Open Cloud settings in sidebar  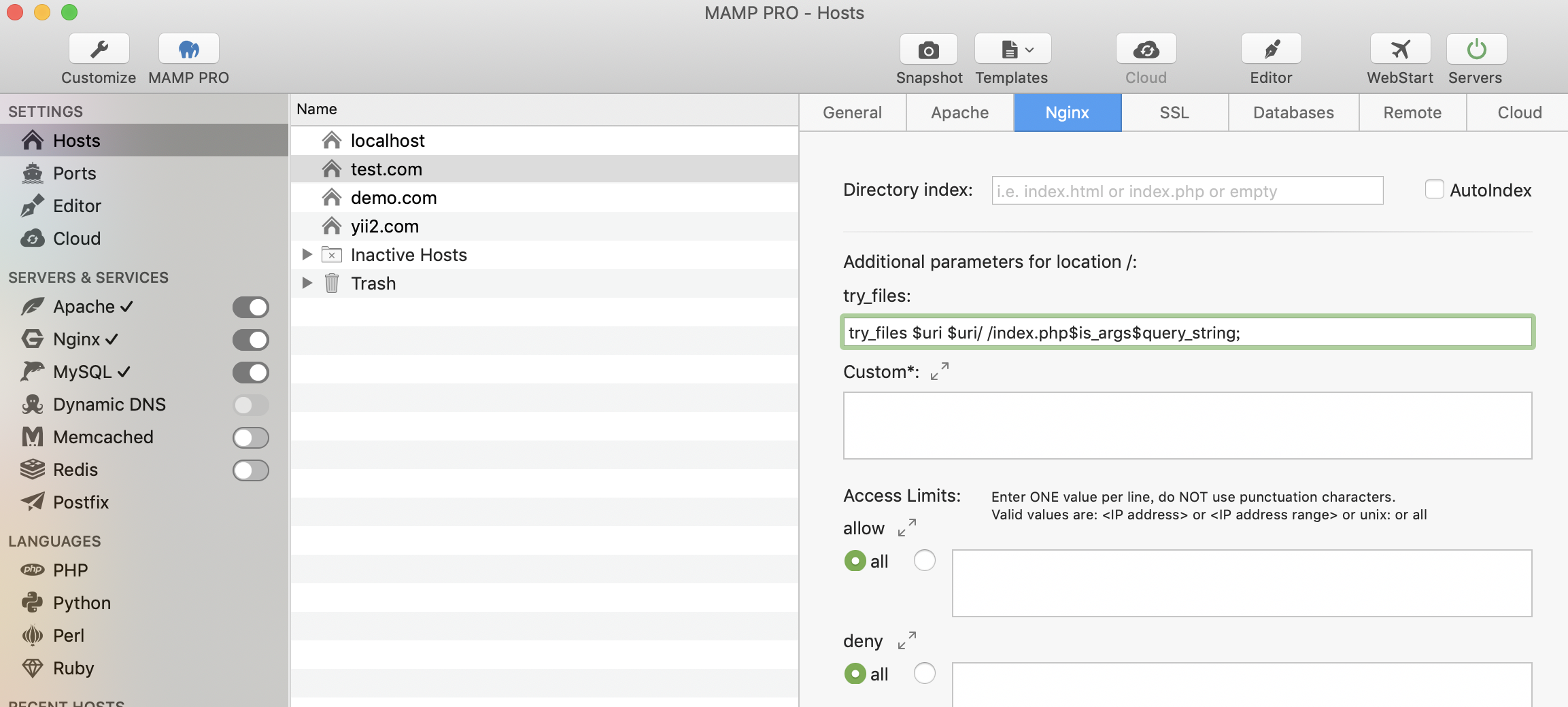tap(144, 238)
